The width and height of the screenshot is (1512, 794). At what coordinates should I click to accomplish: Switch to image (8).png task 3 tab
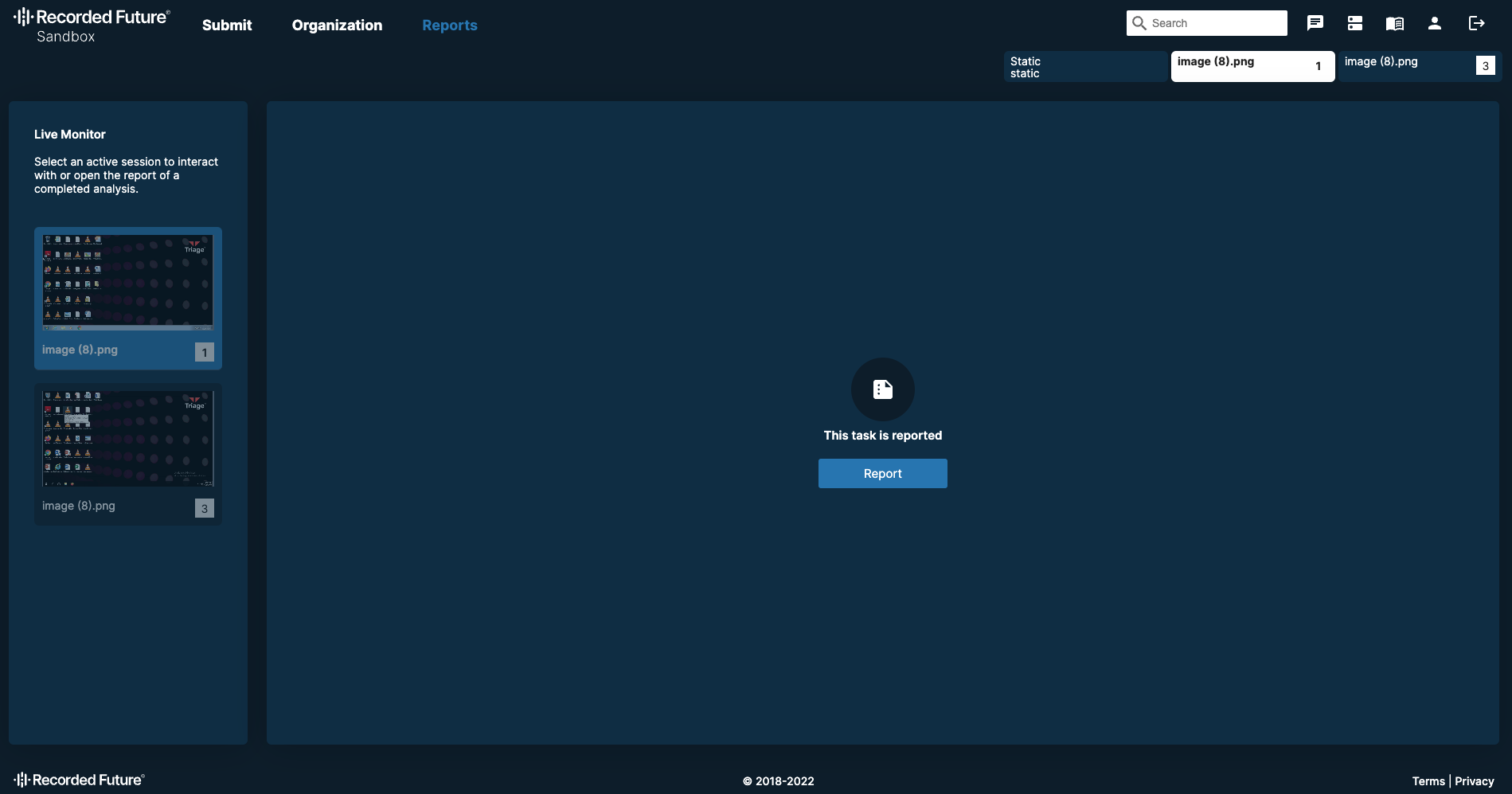point(1419,67)
